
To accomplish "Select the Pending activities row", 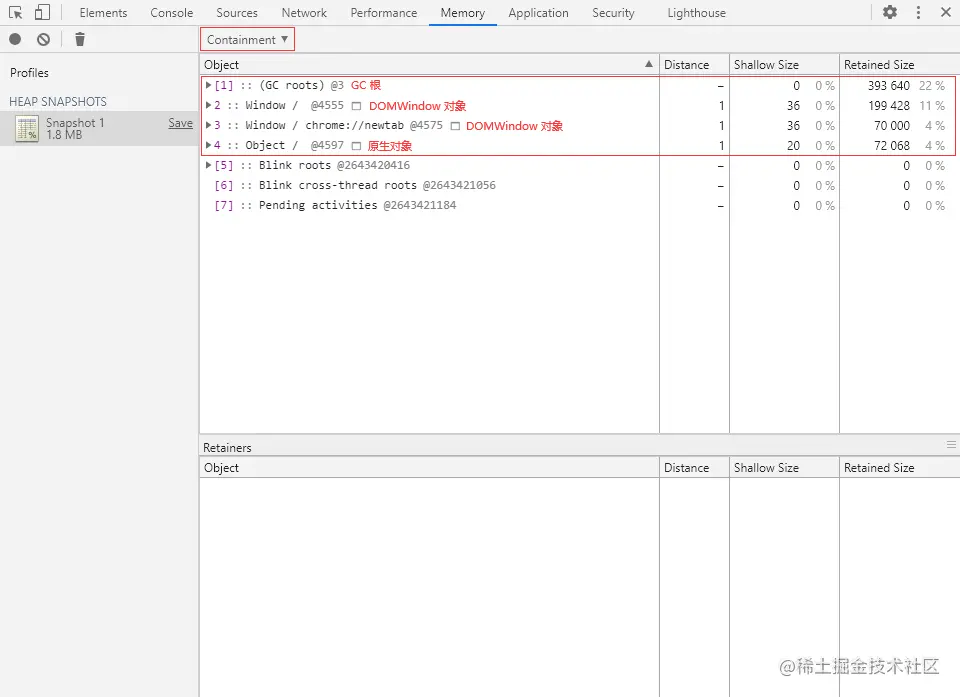I will (580, 205).
